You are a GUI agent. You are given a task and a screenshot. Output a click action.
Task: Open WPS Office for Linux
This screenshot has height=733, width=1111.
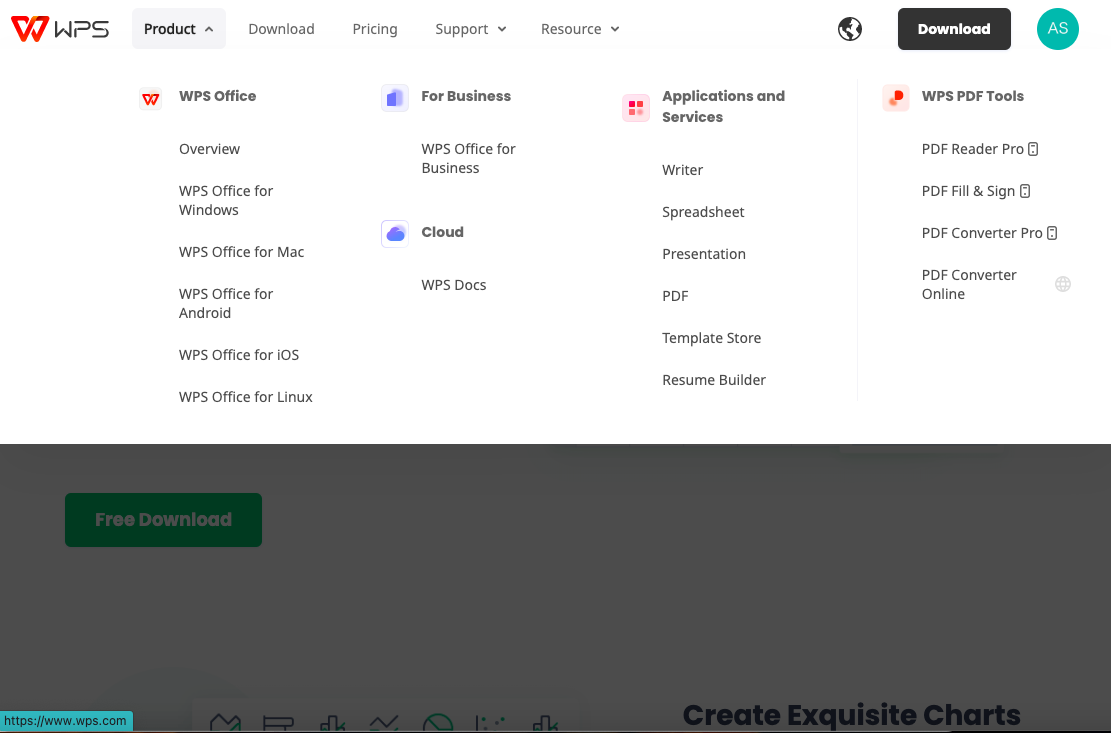246,397
